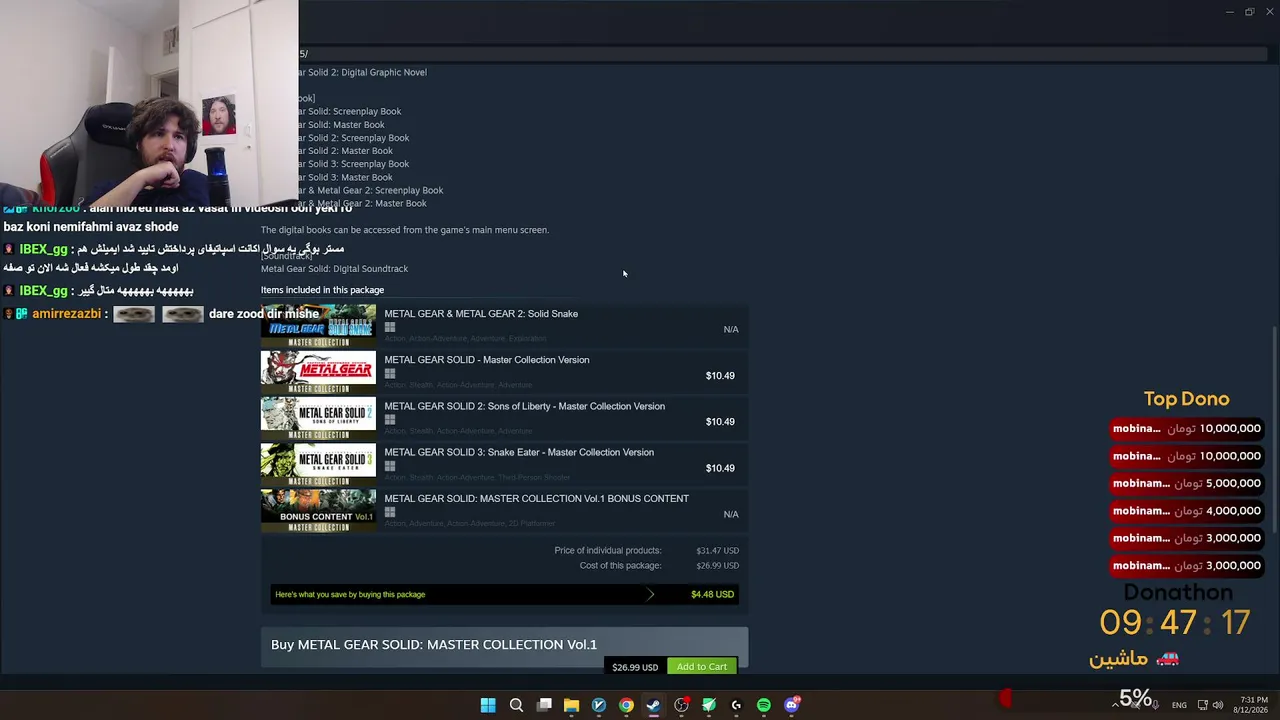Image resolution: width=1280 pixels, height=720 pixels.
Task: Click 'Here's what you save by buying this package'
Action: [x=350, y=595]
